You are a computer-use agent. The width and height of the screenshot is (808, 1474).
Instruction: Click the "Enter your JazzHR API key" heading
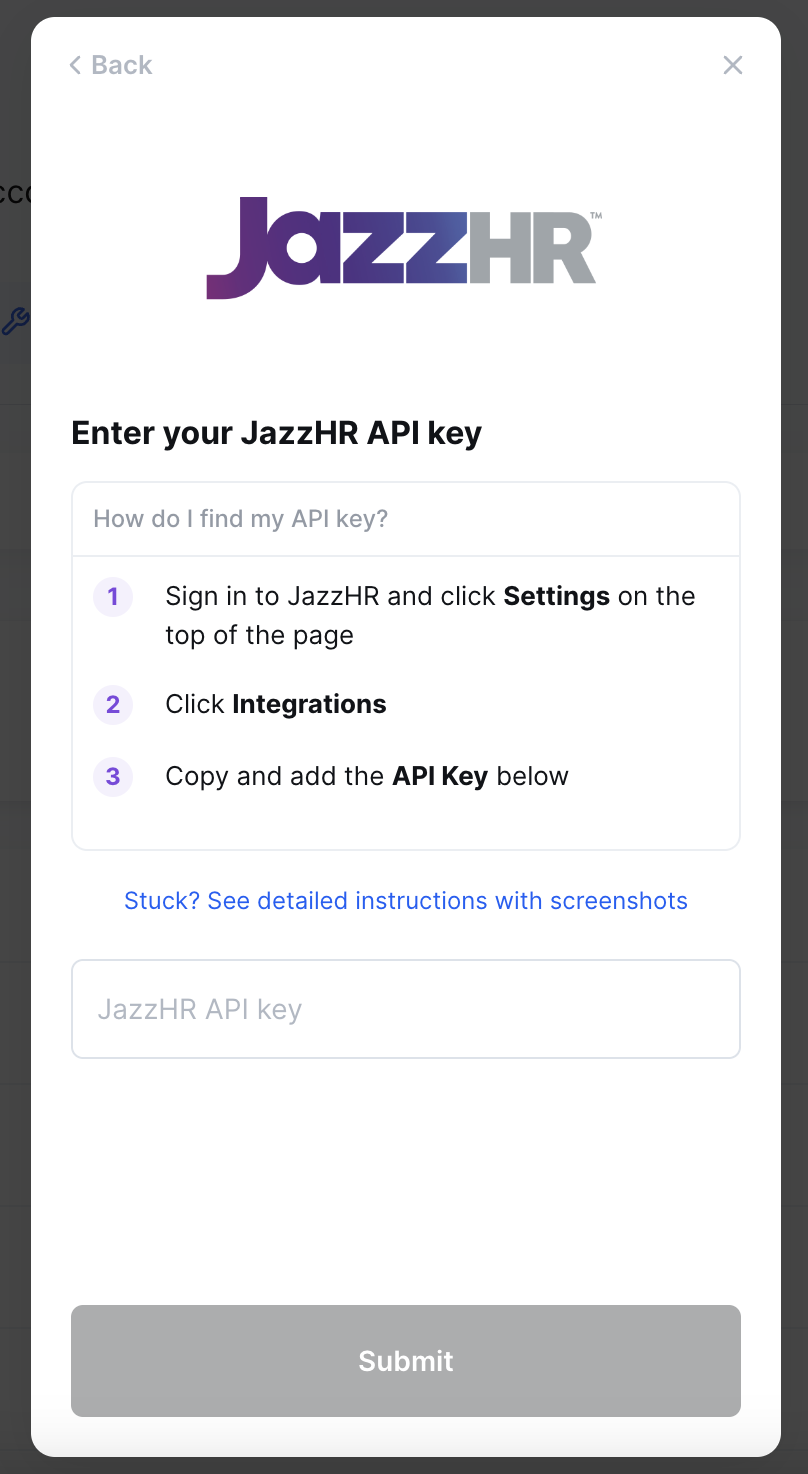277,433
